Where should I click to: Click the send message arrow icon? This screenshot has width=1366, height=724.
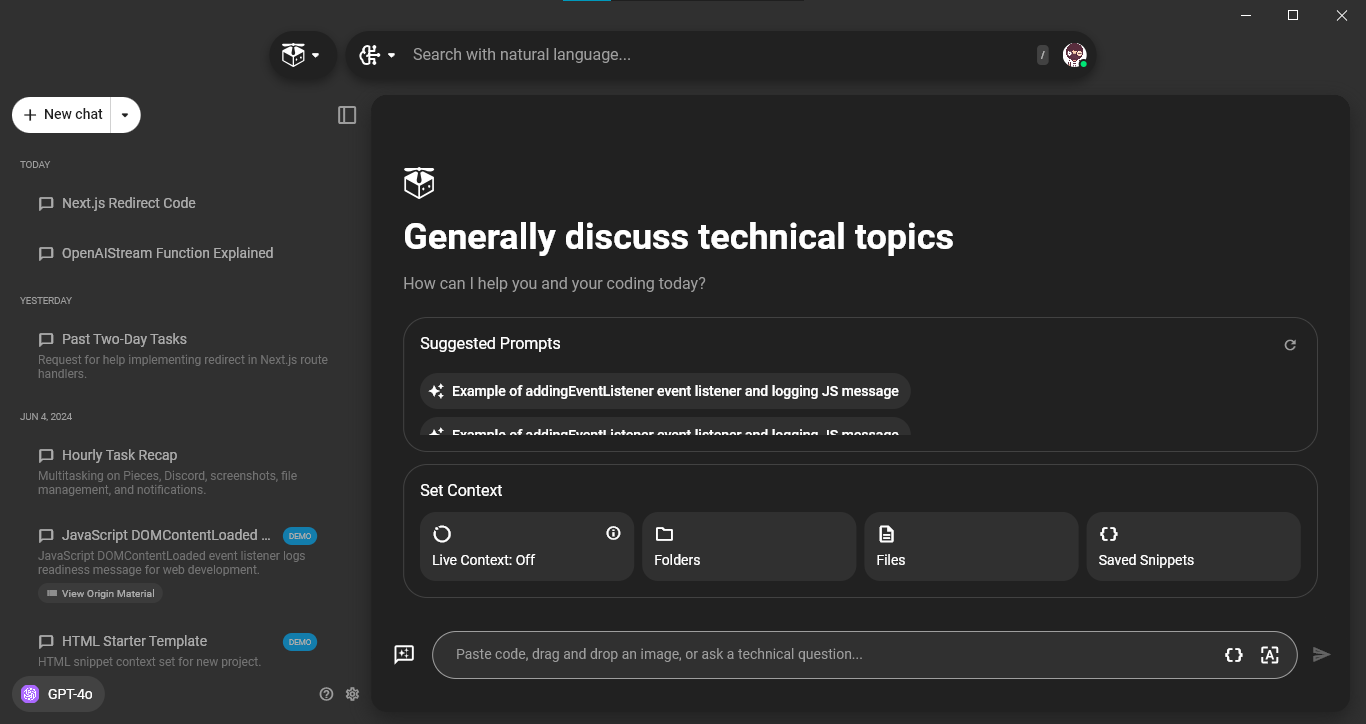click(1321, 654)
